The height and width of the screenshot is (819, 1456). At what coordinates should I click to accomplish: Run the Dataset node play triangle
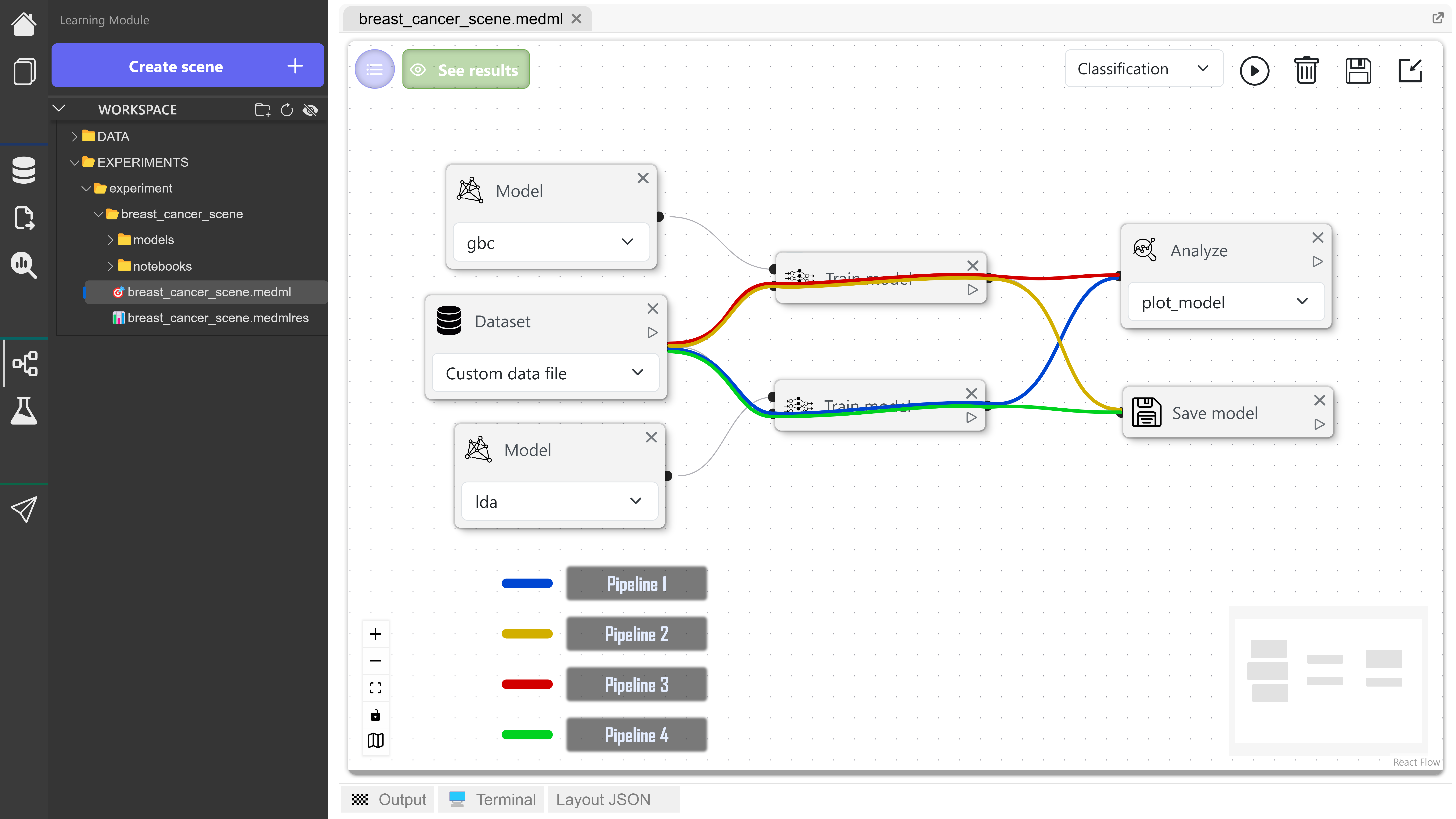652,332
